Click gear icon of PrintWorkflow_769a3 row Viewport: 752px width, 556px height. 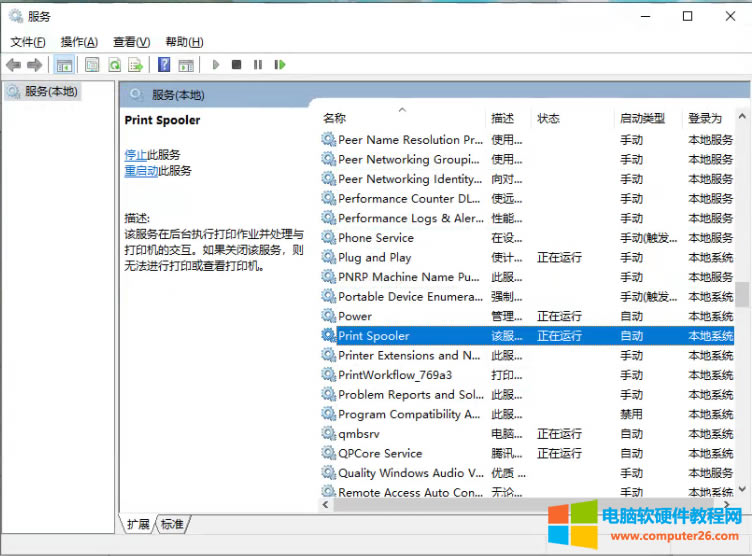tap(329, 375)
